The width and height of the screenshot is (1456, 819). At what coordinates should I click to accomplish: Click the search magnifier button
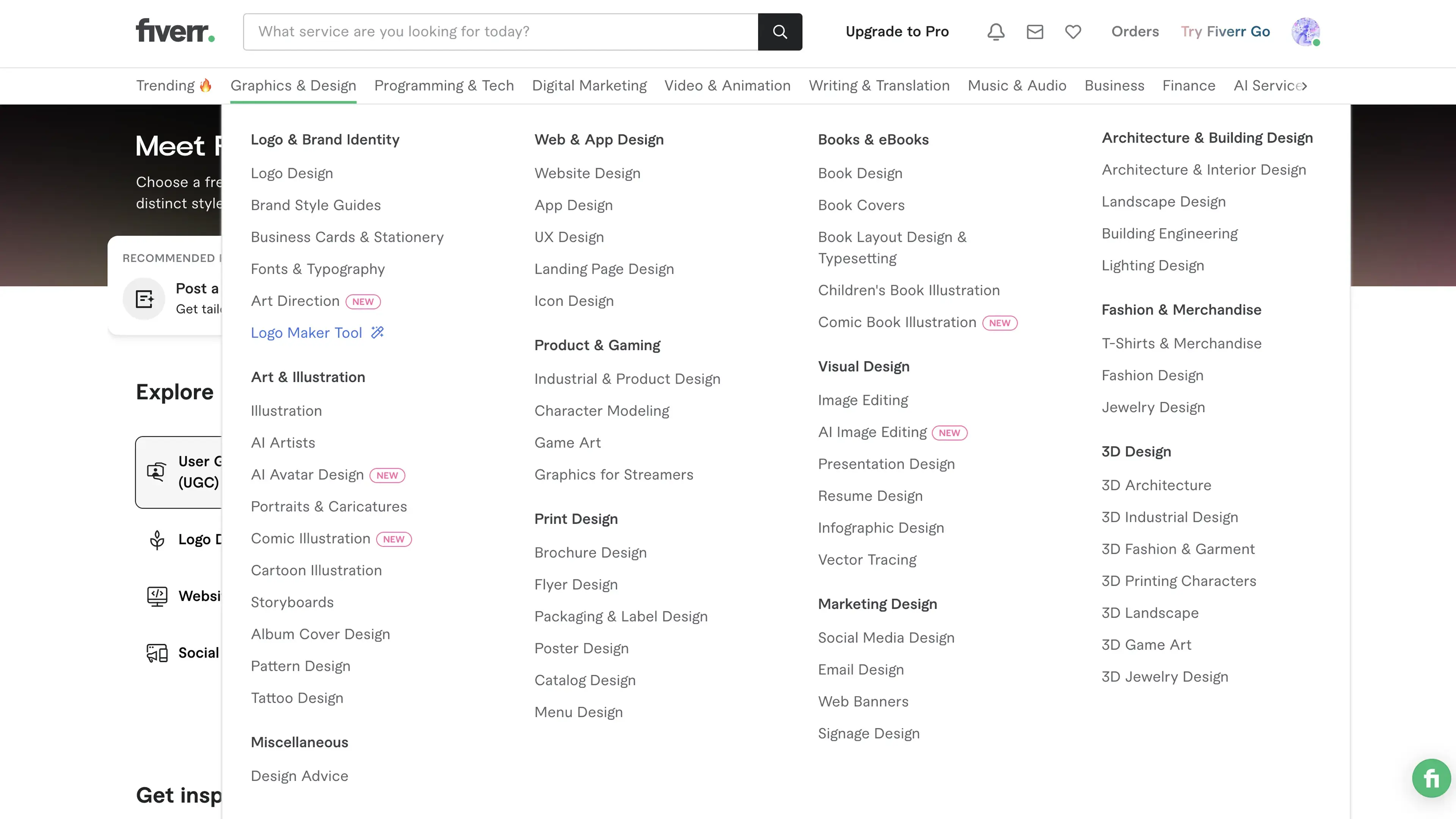pyautogui.click(x=780, y=31)
